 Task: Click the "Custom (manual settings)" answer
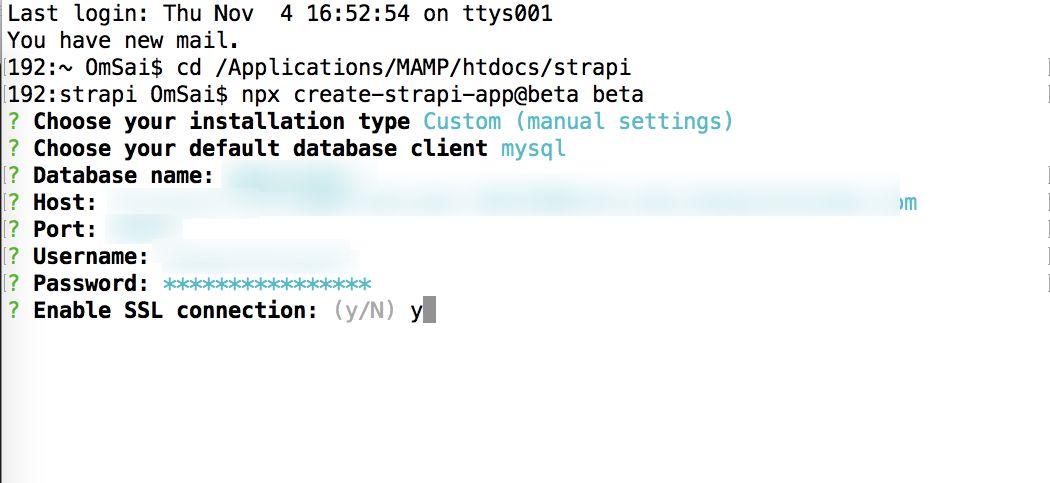pos(578,122)
